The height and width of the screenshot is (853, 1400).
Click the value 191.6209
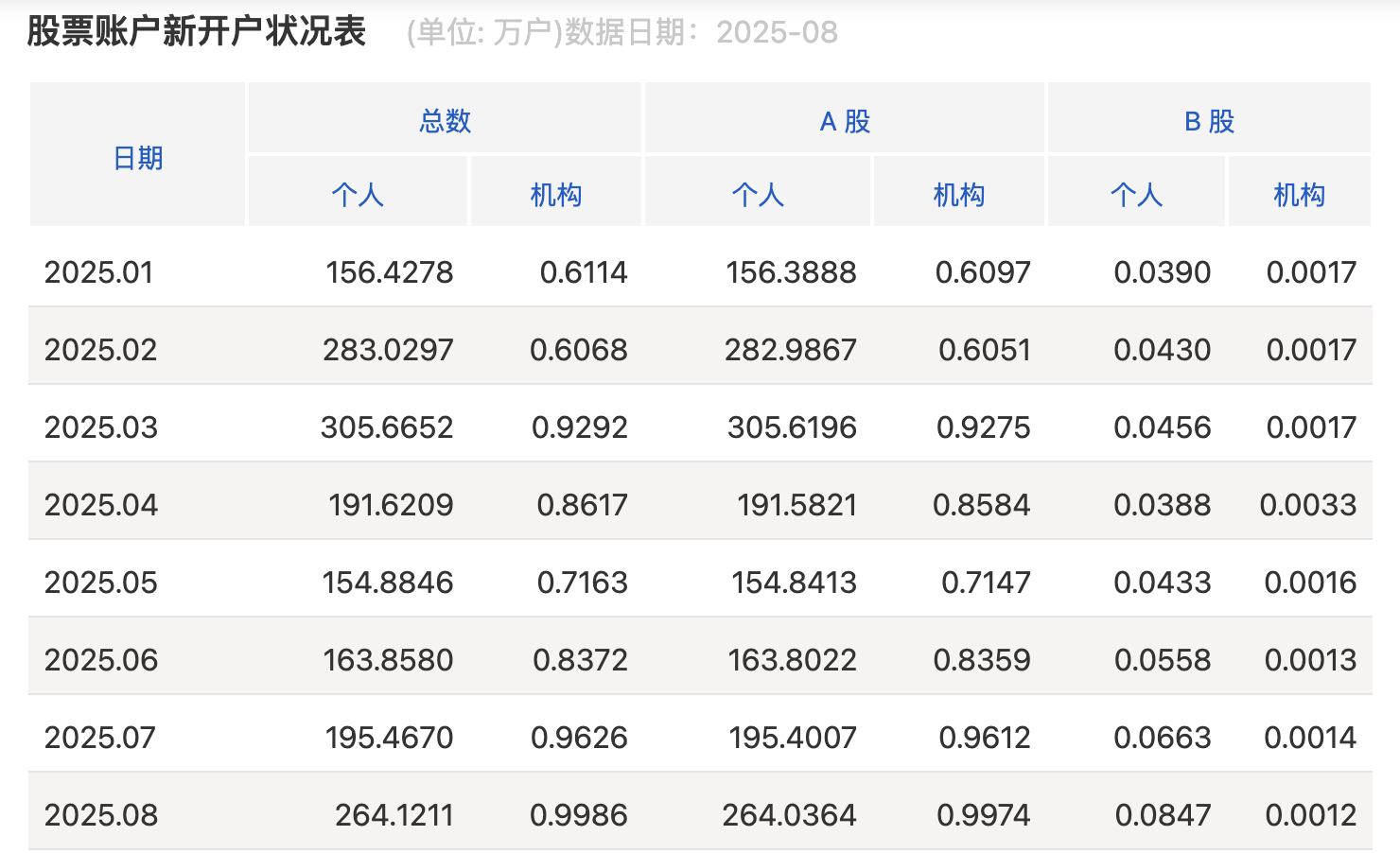391,505
